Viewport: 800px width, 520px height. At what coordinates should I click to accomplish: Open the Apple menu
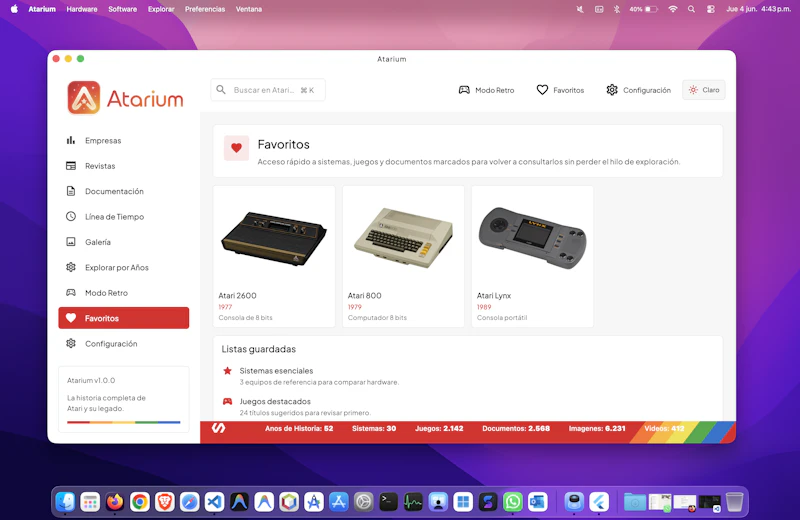click(x=14, y=9)
